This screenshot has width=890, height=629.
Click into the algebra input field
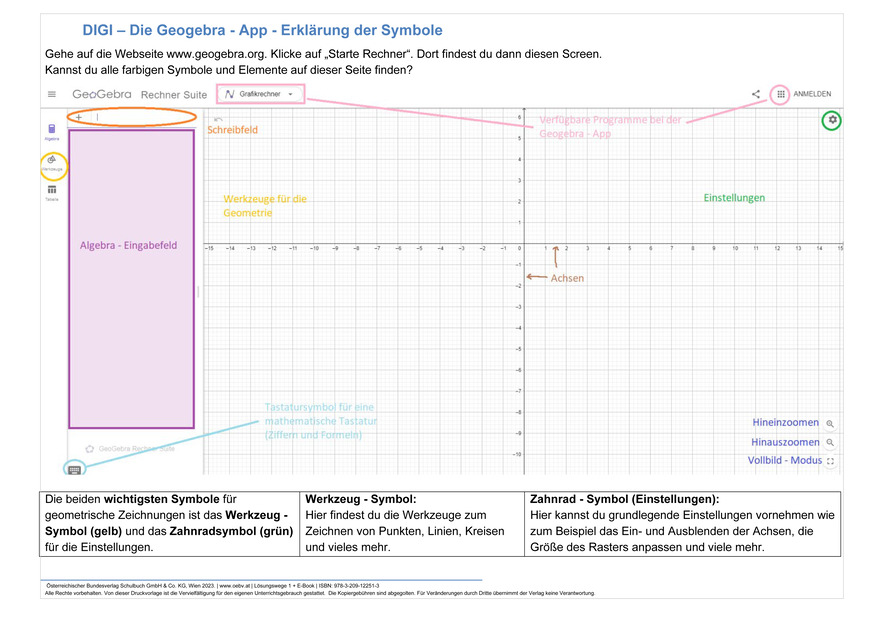tap(140, 117)
